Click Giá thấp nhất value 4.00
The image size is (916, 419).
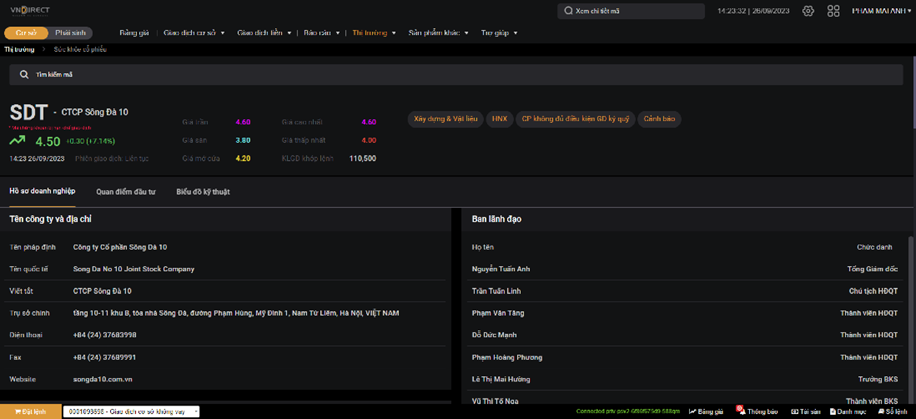369,140
